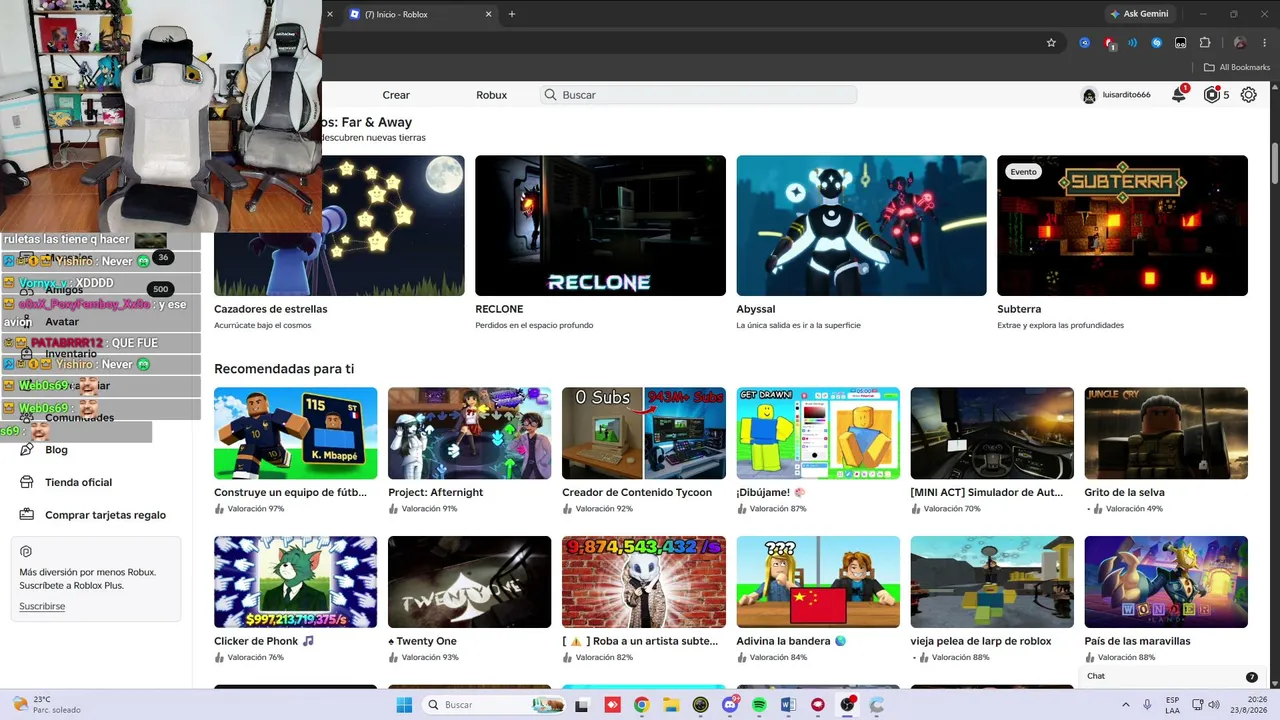The image size is (1280, 720).
Task: Open the All Bookmarks folder
Action: point(1237,67)
